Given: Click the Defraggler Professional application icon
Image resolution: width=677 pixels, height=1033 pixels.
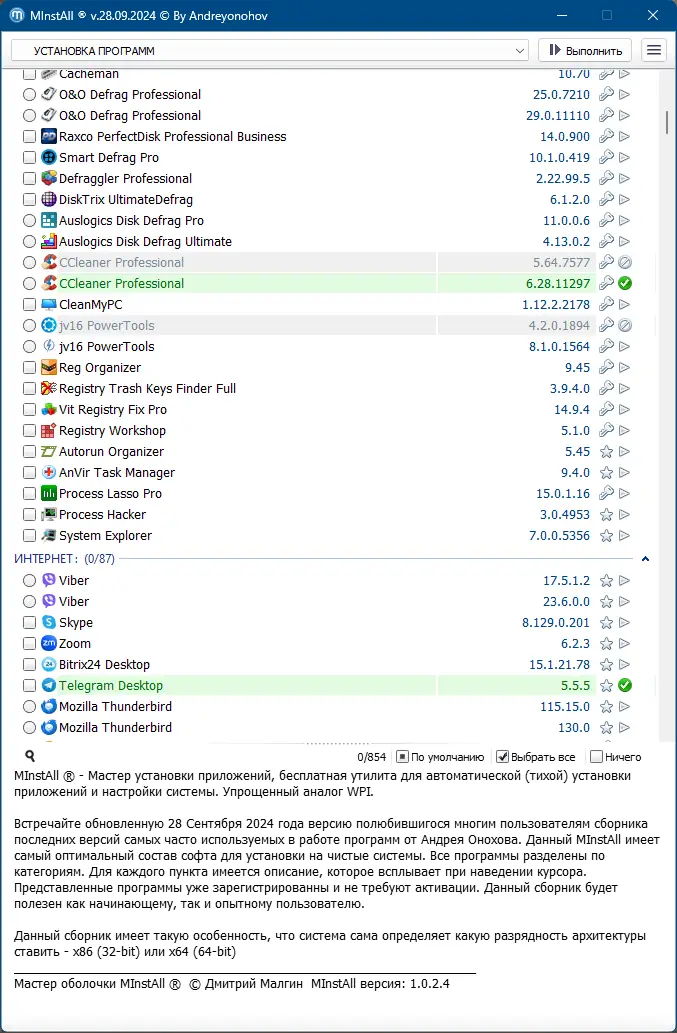Looking at the screenshot, I should [49, 179].
